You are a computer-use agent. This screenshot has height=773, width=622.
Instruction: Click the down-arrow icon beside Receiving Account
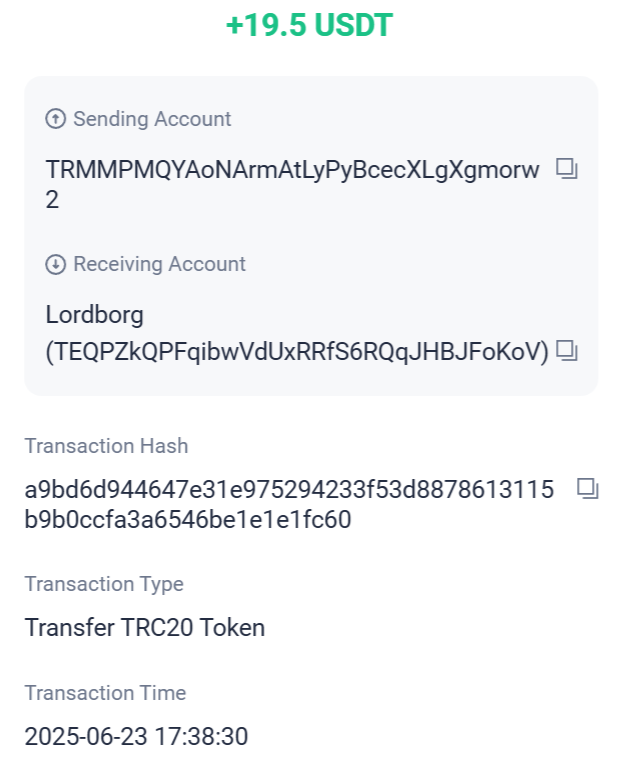[56, 264]
